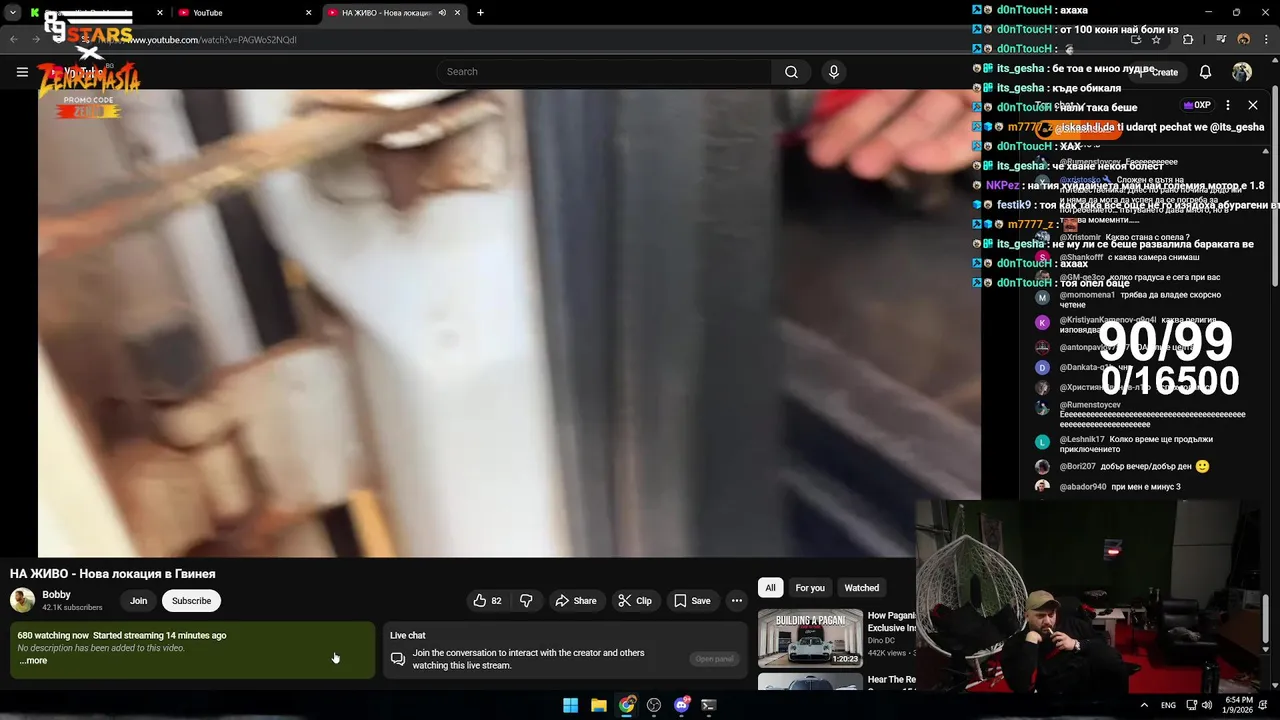Click the 0XP crown badge
The image size is (1280, 720).
(1197, 105)
